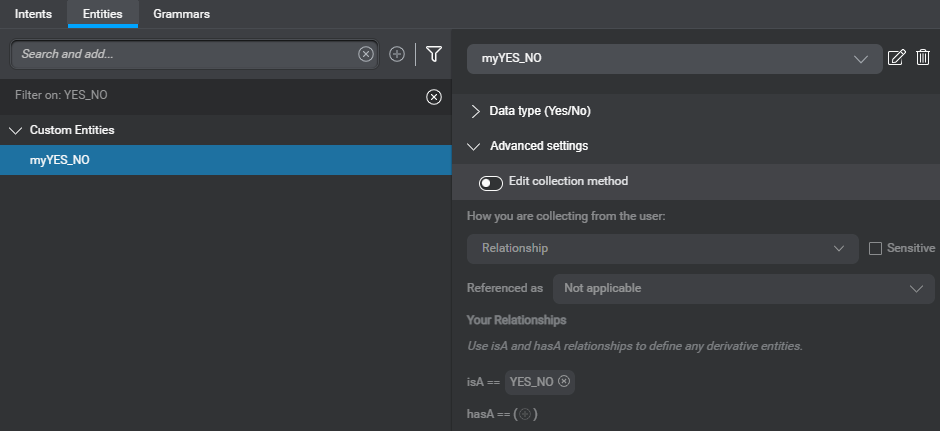This screenshot has width=940, height=431.
Task: Clear the search field text
Action: pyautogui.click(x=366, y=54)
